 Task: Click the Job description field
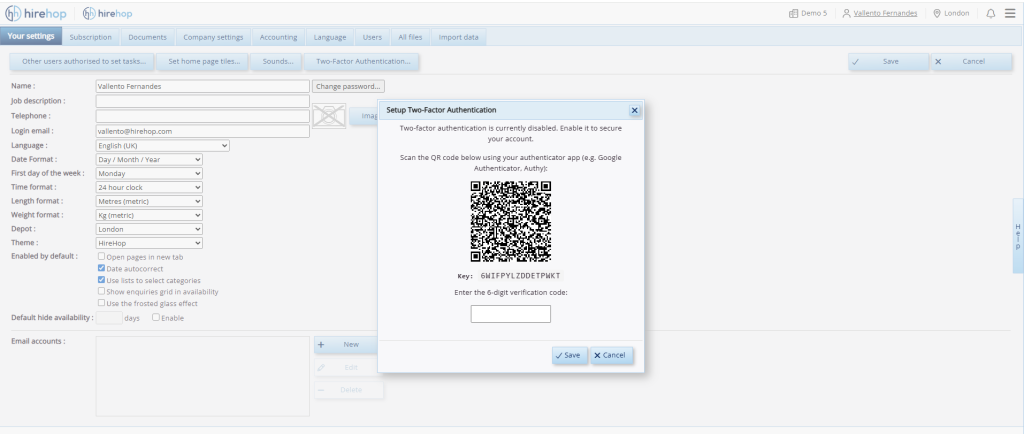click(202, 101)
